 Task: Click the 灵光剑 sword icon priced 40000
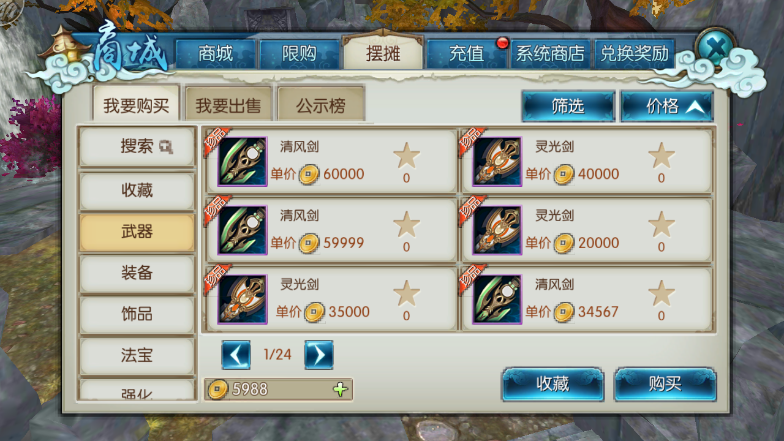point(497,162)
